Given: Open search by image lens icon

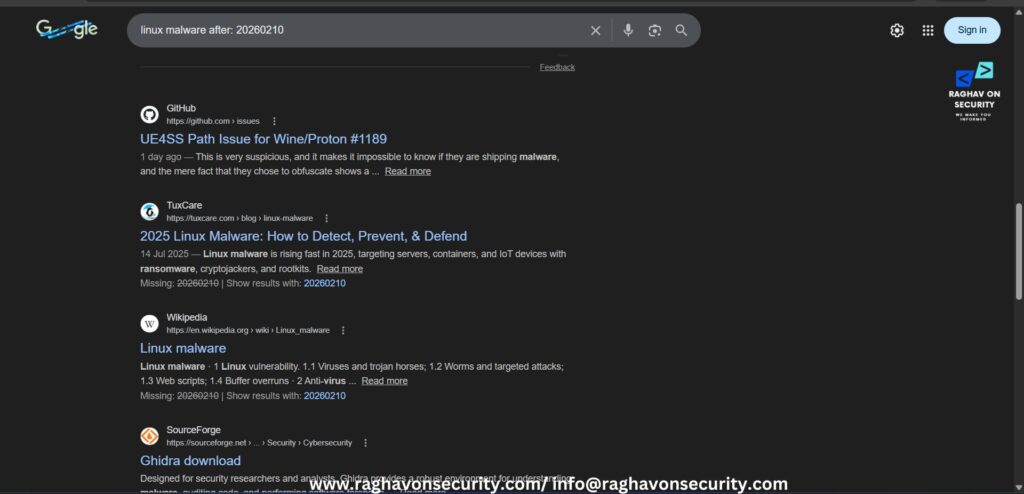Looking at the screenshot, I should (x=654, y=30).
